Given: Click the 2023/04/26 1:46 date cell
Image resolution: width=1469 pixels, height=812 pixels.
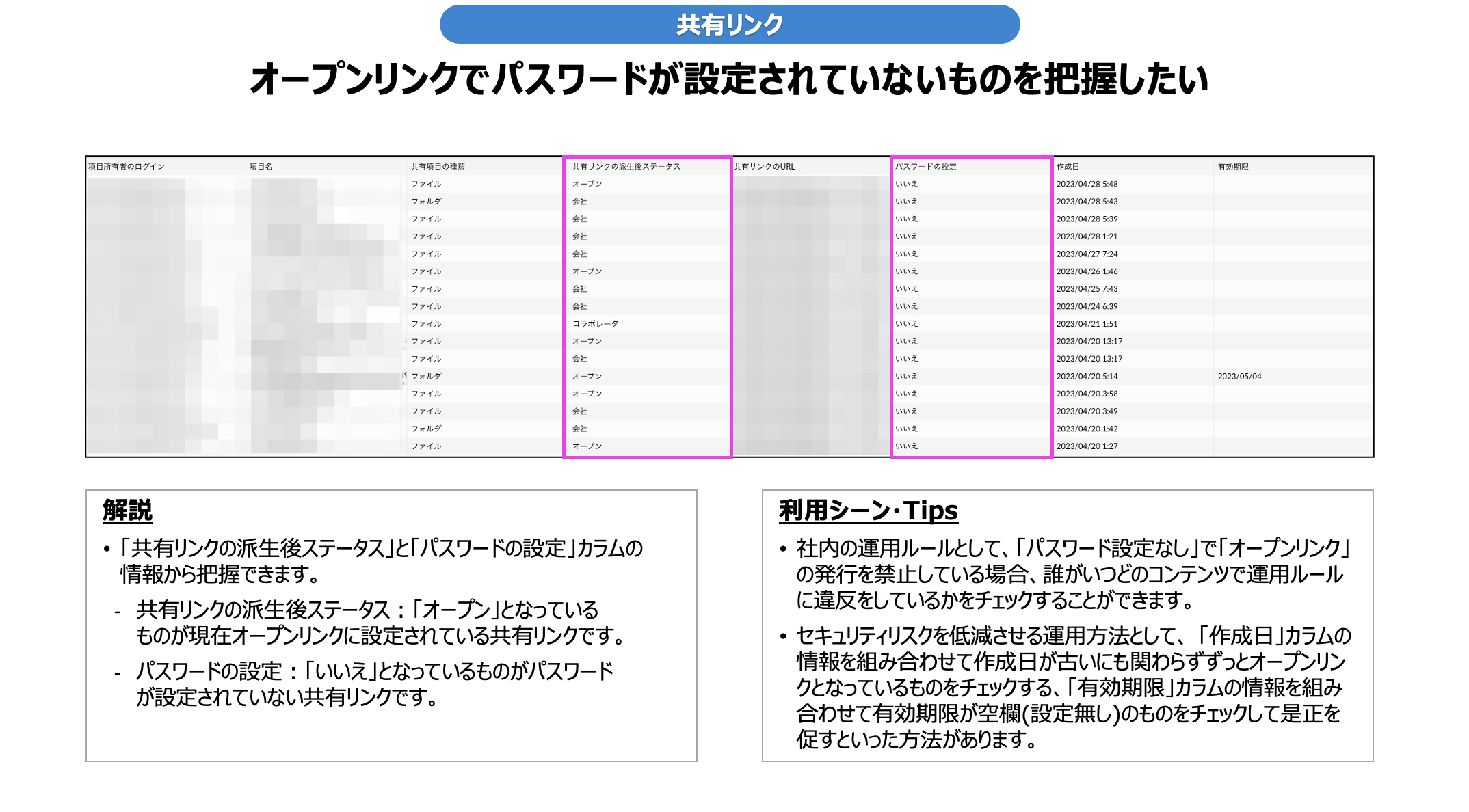Looking at the screenshot, I should coord(1087,271).
